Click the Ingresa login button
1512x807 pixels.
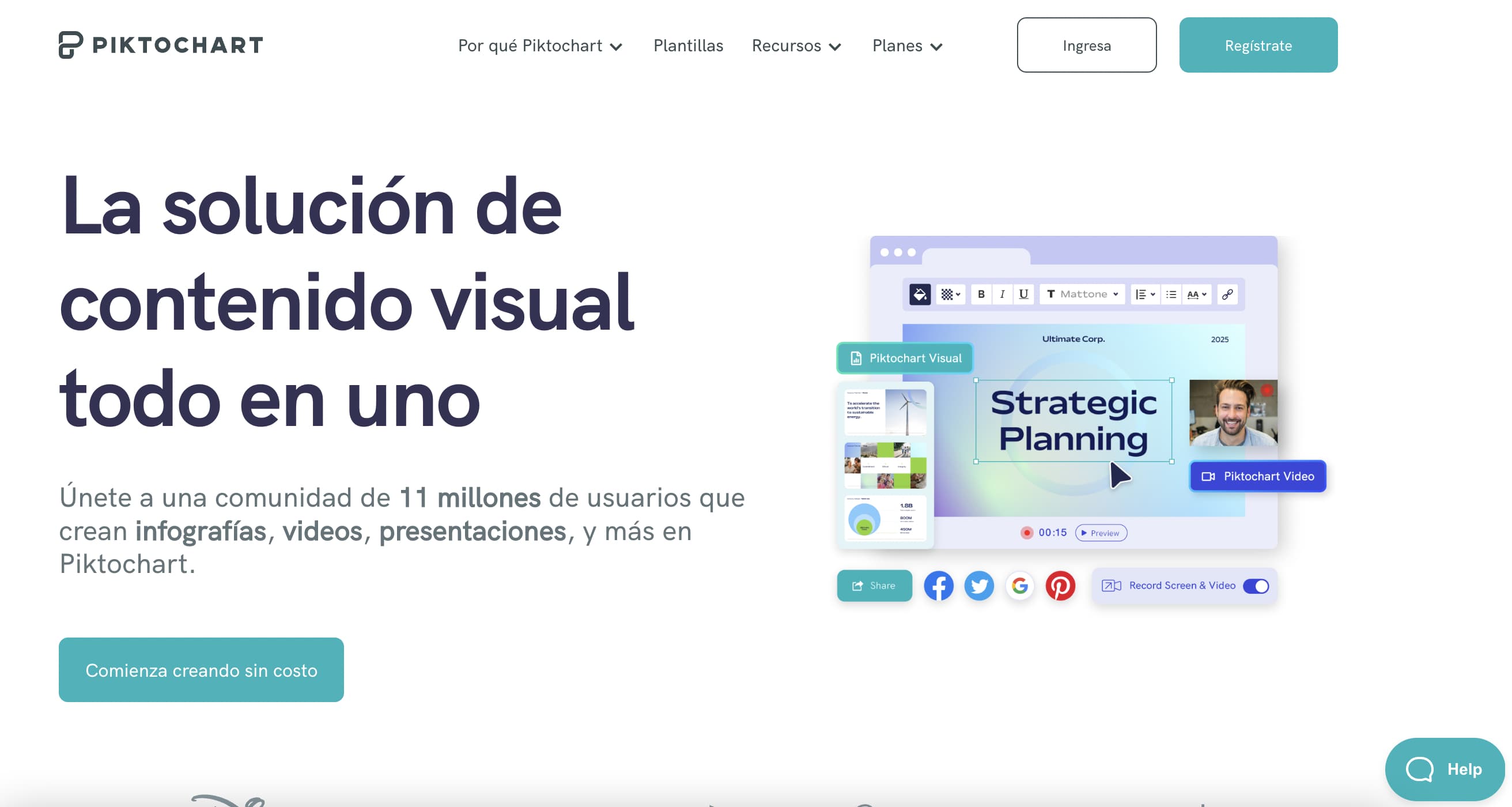point(1086,45)
